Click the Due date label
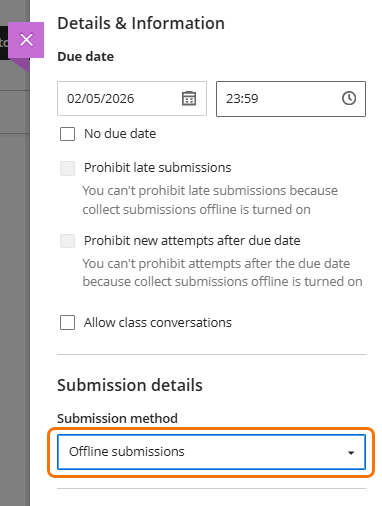This screenshot has height=506, width=382. [86, 56]
